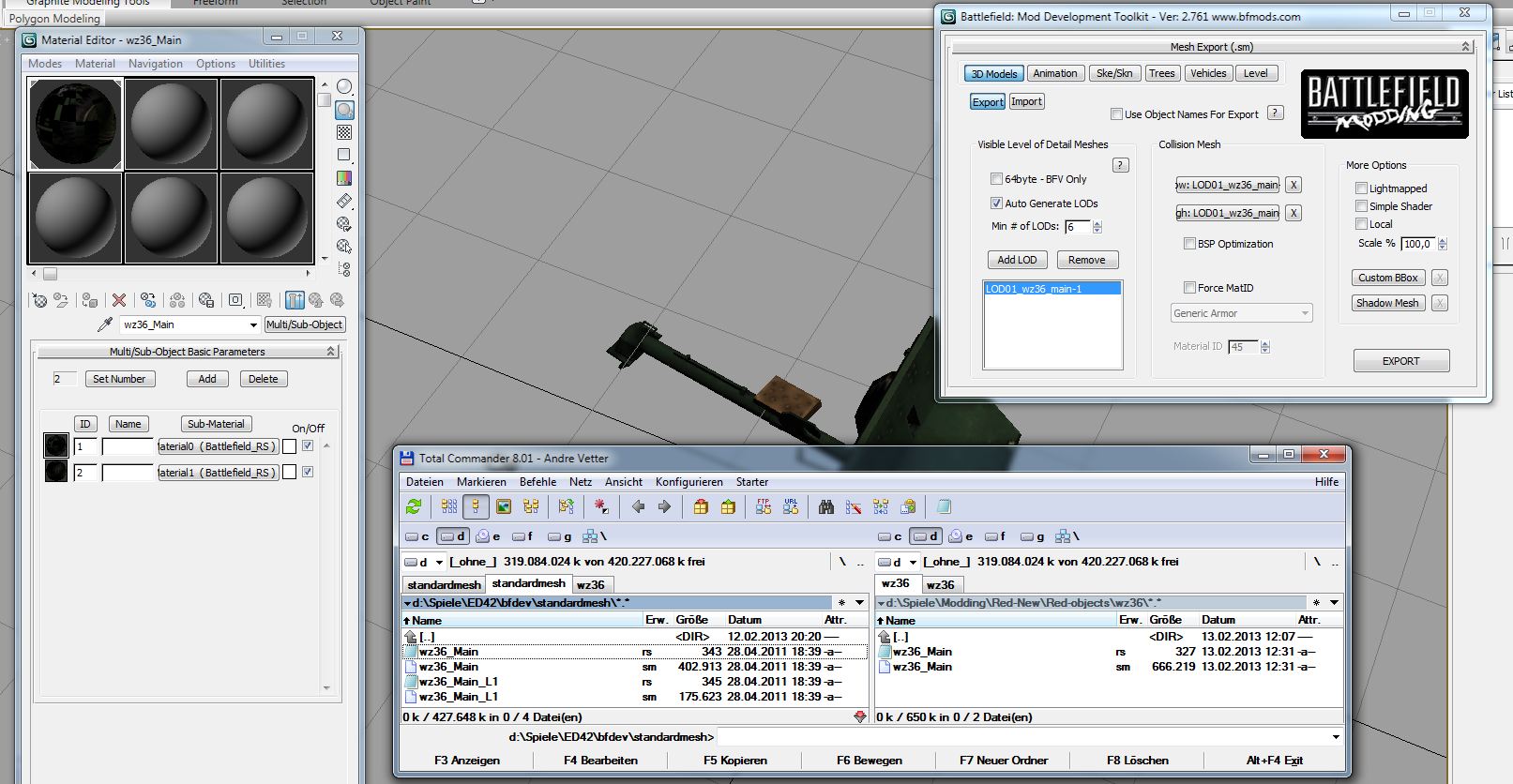Click the sample slots horizontal scrollbar thumb
This screenshot has height=784, width=1513.
tap(50, 274)
